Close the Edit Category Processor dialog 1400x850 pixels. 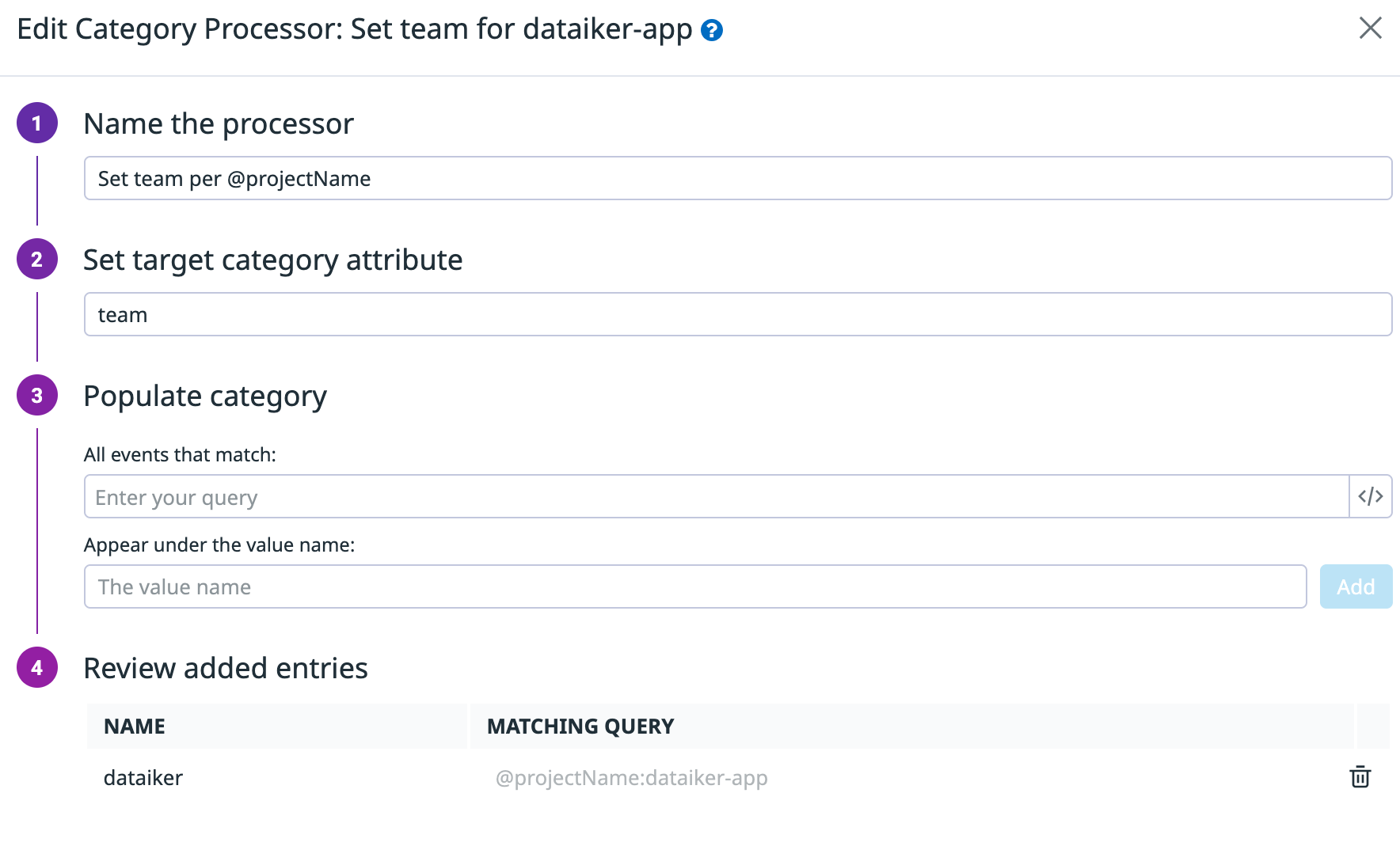coord(1370,28)
